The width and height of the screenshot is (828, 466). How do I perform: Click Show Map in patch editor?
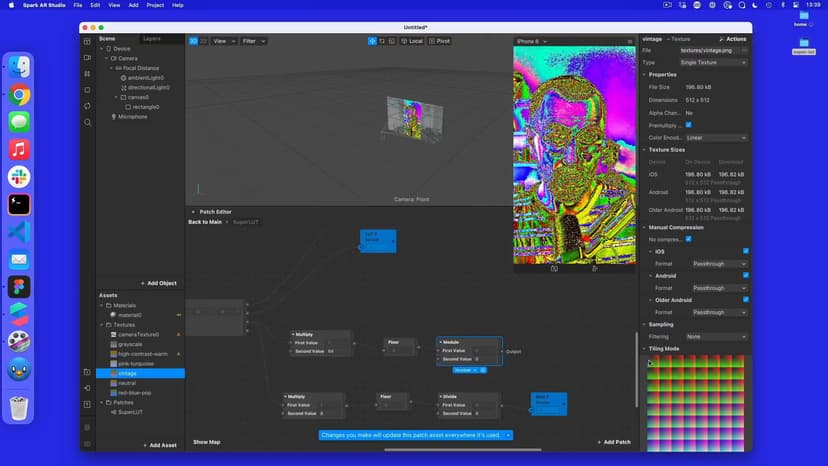[206, 442]
